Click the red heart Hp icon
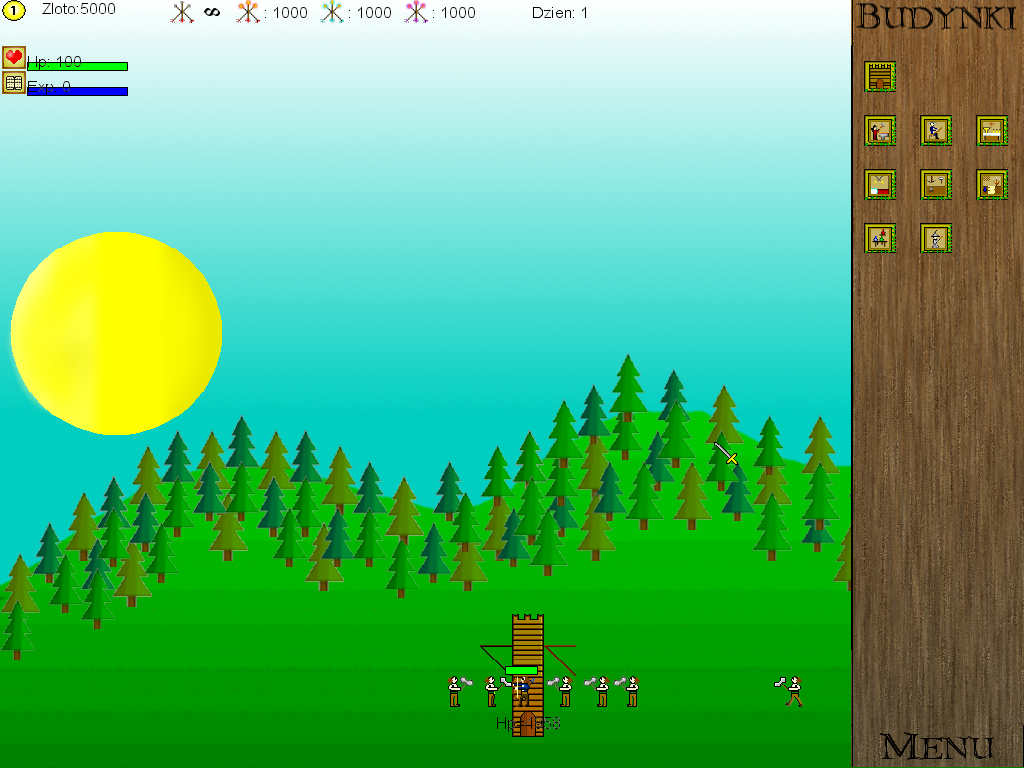Image resolution: width=1024 pixels, height=768 pixels. click(13, 58)
